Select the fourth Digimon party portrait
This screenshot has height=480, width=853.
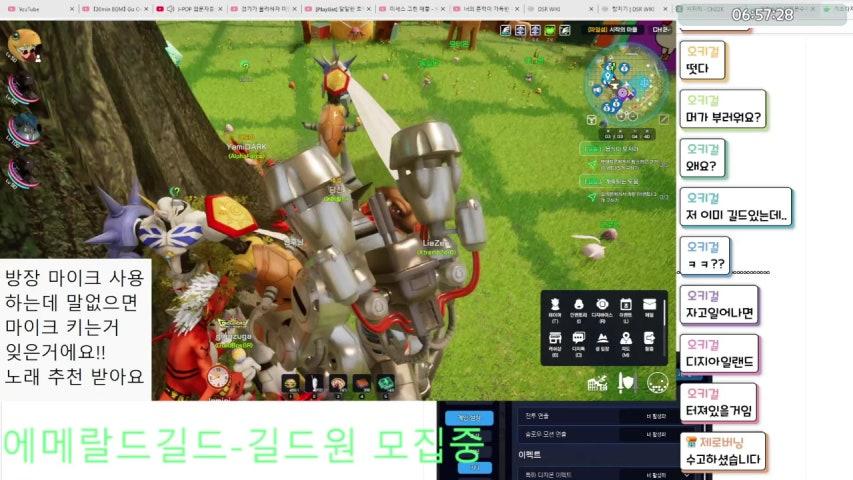pos(23,171)
